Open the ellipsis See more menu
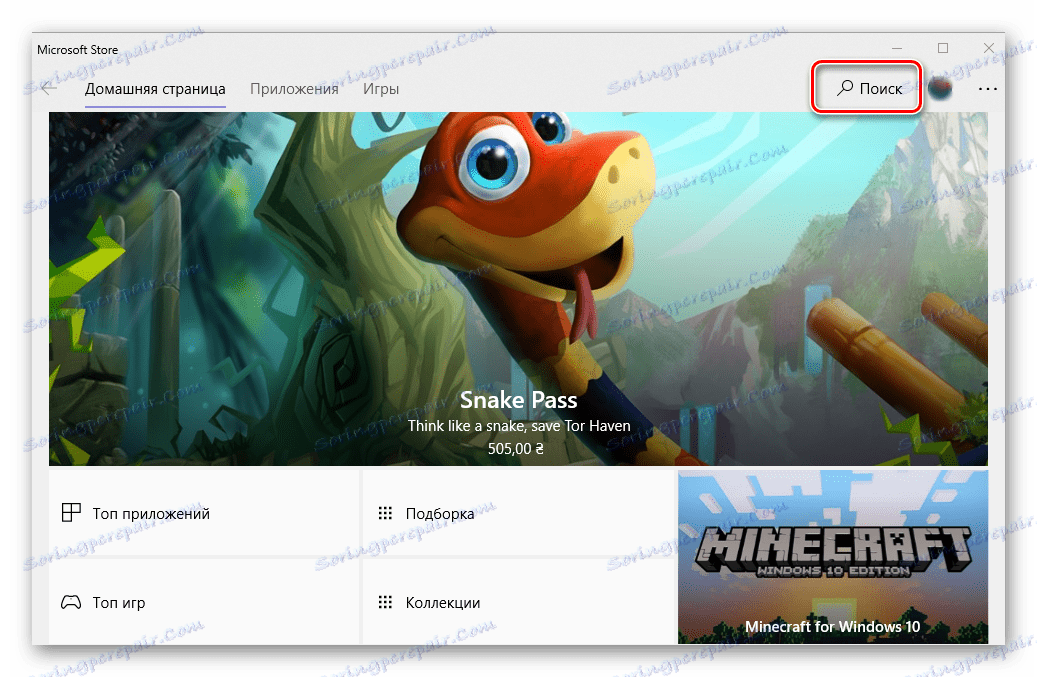Screen dimensions: 1037x677 (x=988, y=89)
